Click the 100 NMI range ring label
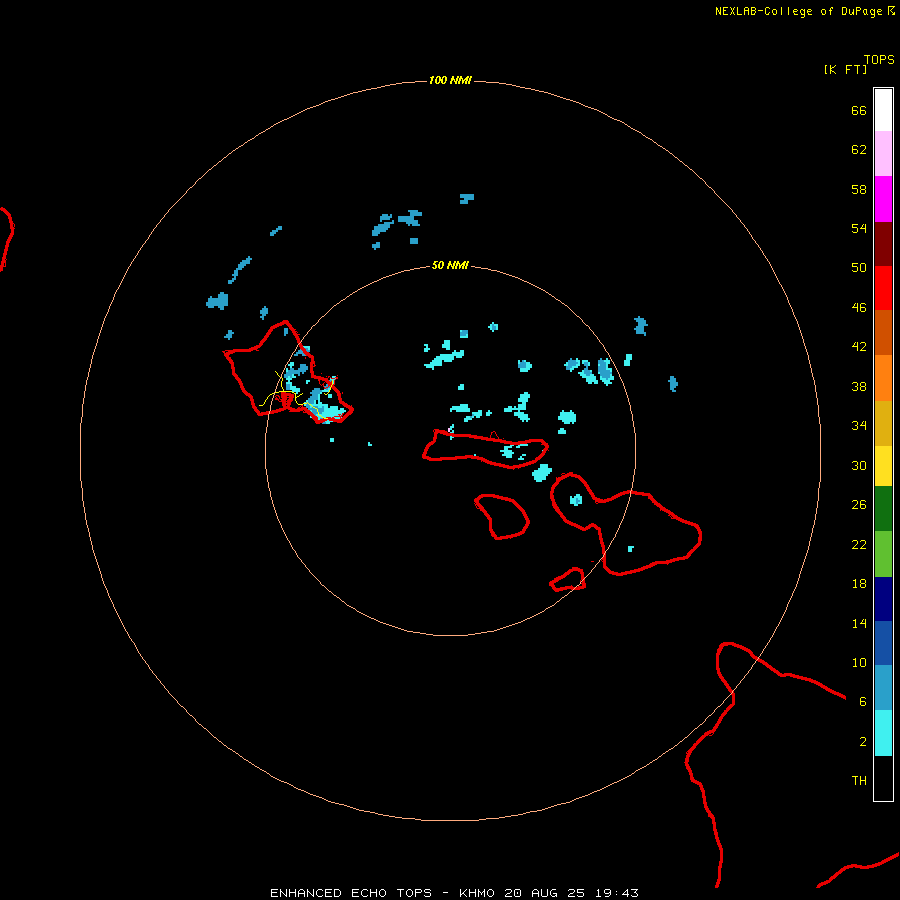This screenshot has width=900, height=900. coord(450,80)
